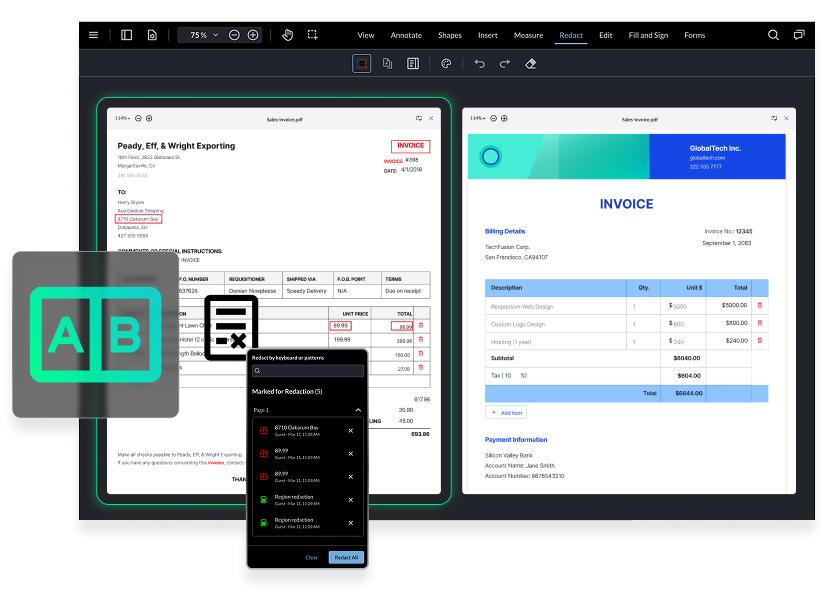Open the comments panel icon
Screen dimensions: 829x594
click(799, 35)
